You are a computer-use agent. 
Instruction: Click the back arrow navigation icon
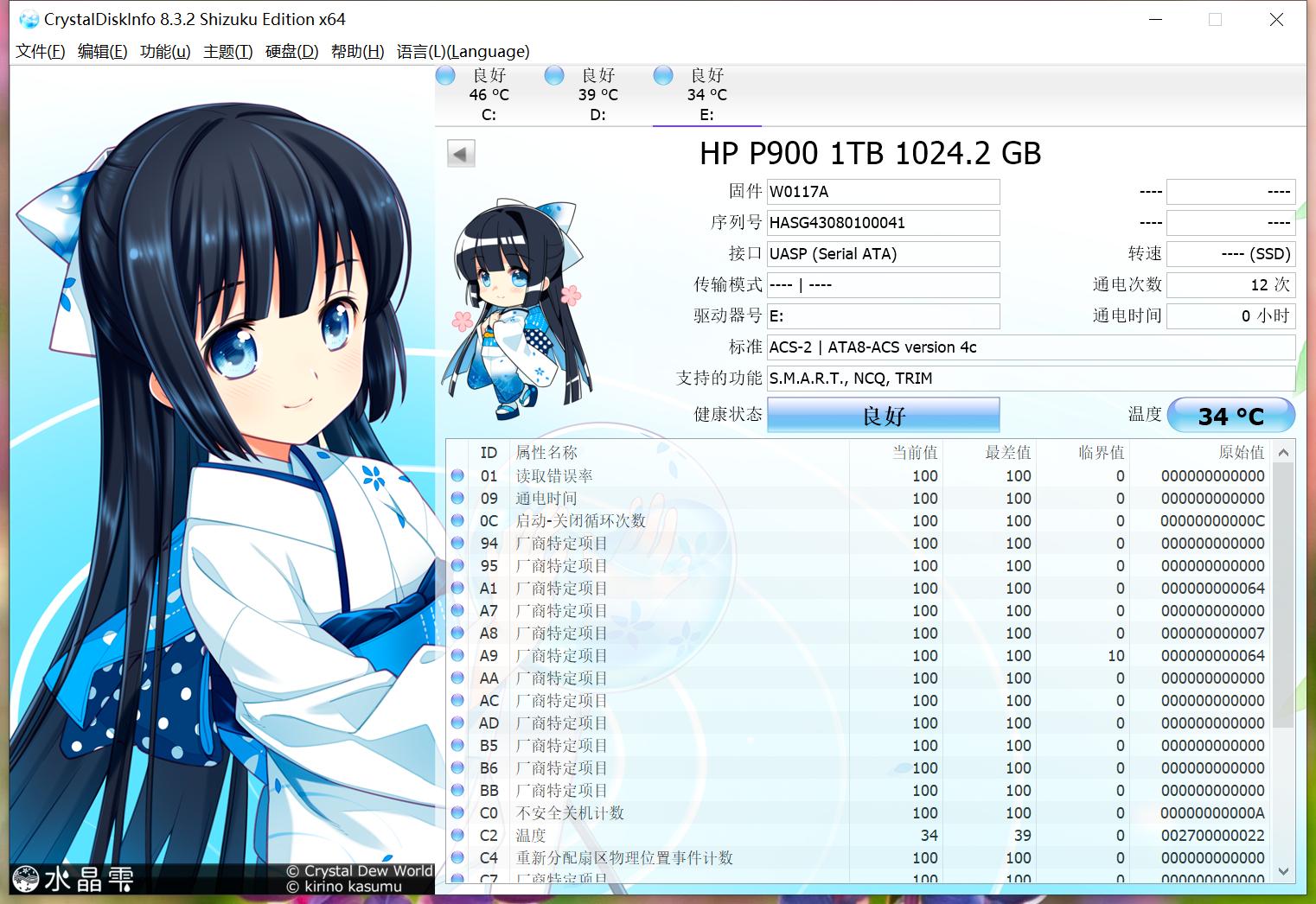460,153
